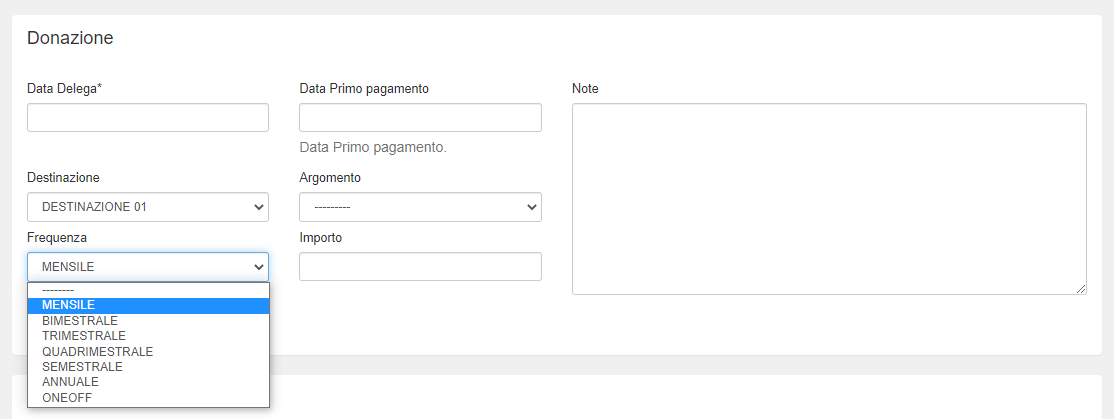The height and width of the screenshot is (419, 1114).
Task: Click the Note textarea resize handle
Action: (1081, 289)
